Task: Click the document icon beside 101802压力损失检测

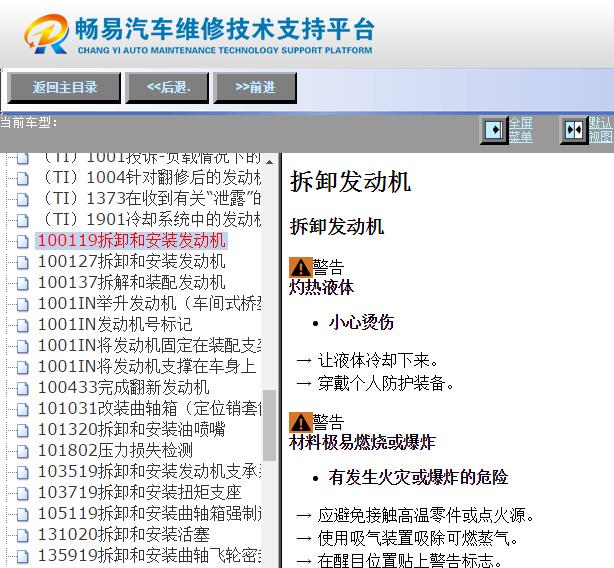Action: [x=23, y=451]
